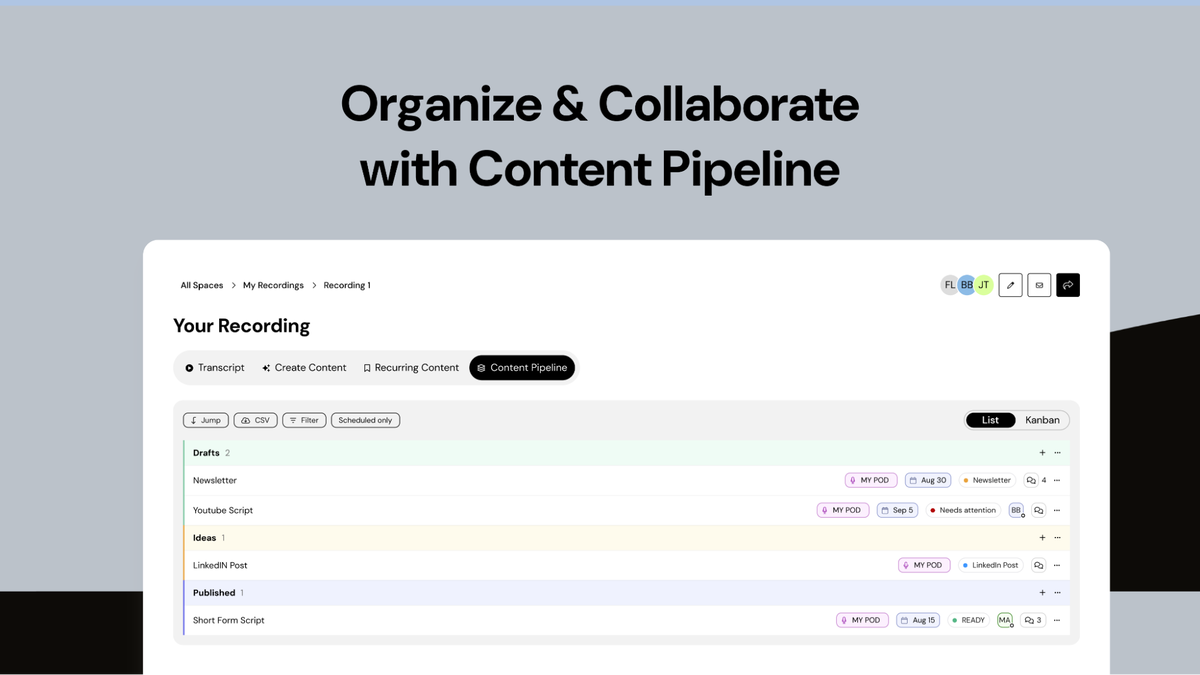This screenshot has height=675, width=1200.
Task: Export the pipeline using the CSV icon
Action: (x=255, y=420)
